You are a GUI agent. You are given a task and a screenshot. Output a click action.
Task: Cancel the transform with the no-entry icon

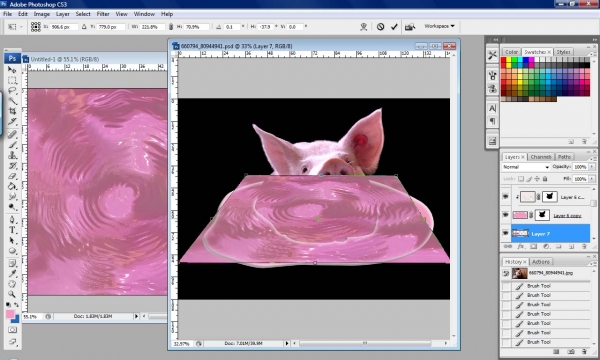tap(380, 27)
